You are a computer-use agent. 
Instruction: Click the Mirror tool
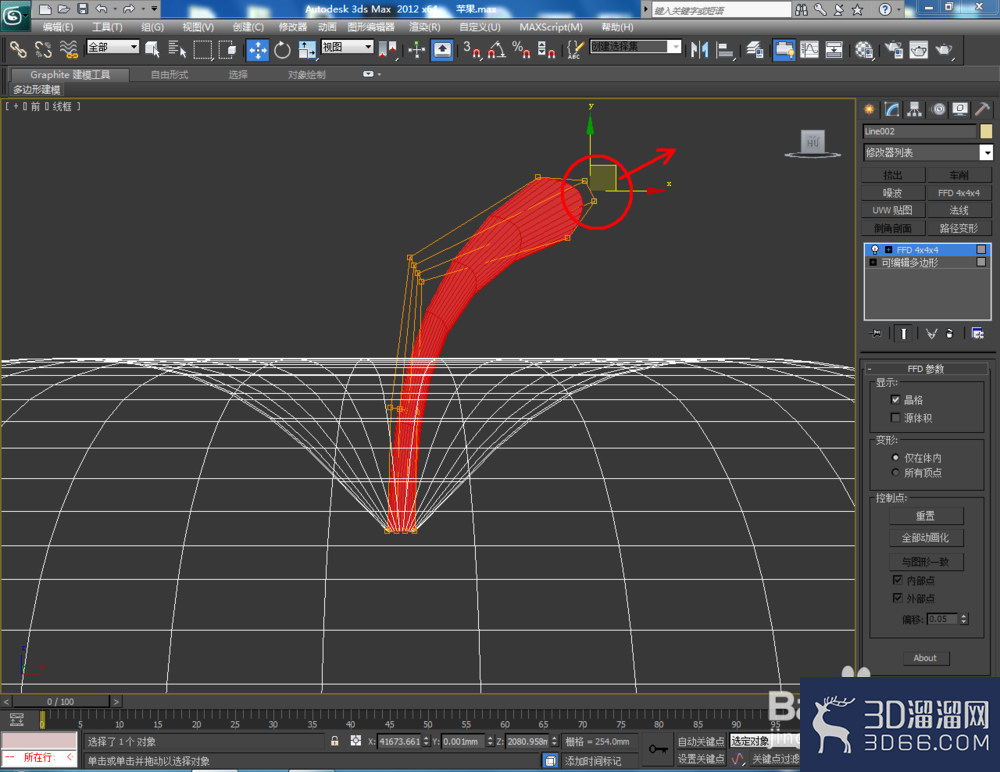click(x=700, y=50)
